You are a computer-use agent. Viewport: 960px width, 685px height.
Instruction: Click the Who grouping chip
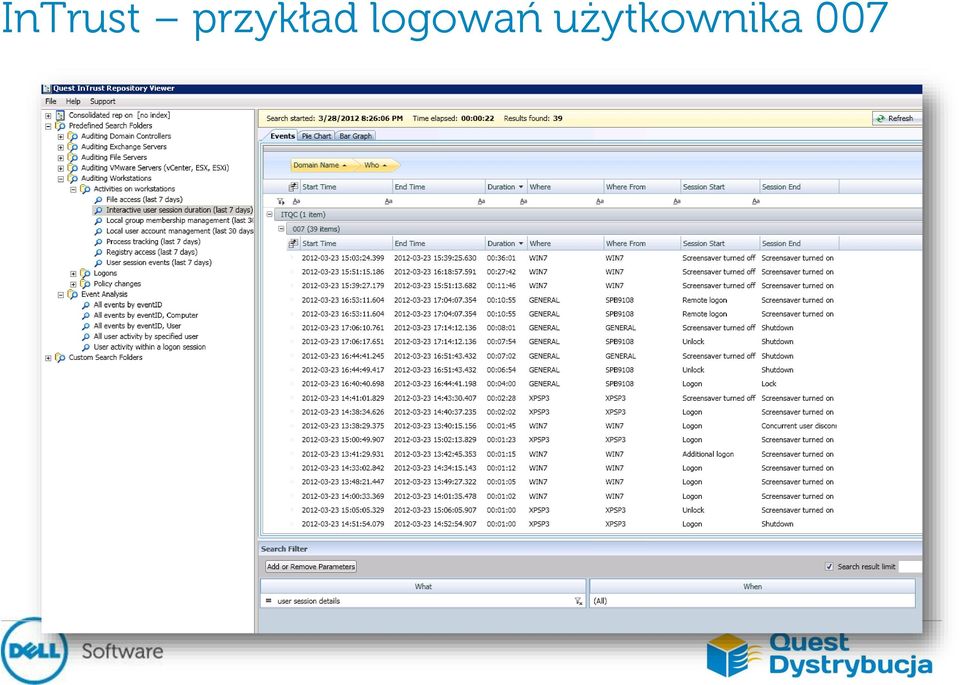pyautogui.click(x=375, y=165)
